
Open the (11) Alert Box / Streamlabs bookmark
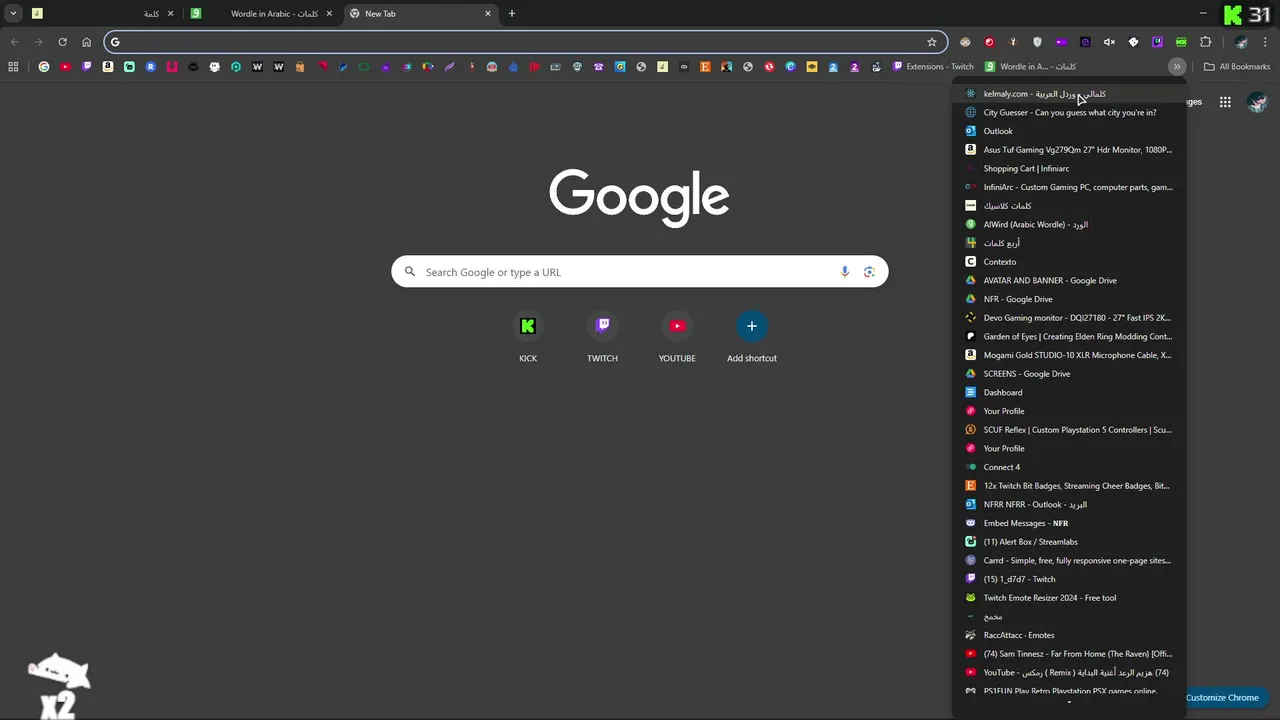pyautogui.click(x=1069, y=542)
